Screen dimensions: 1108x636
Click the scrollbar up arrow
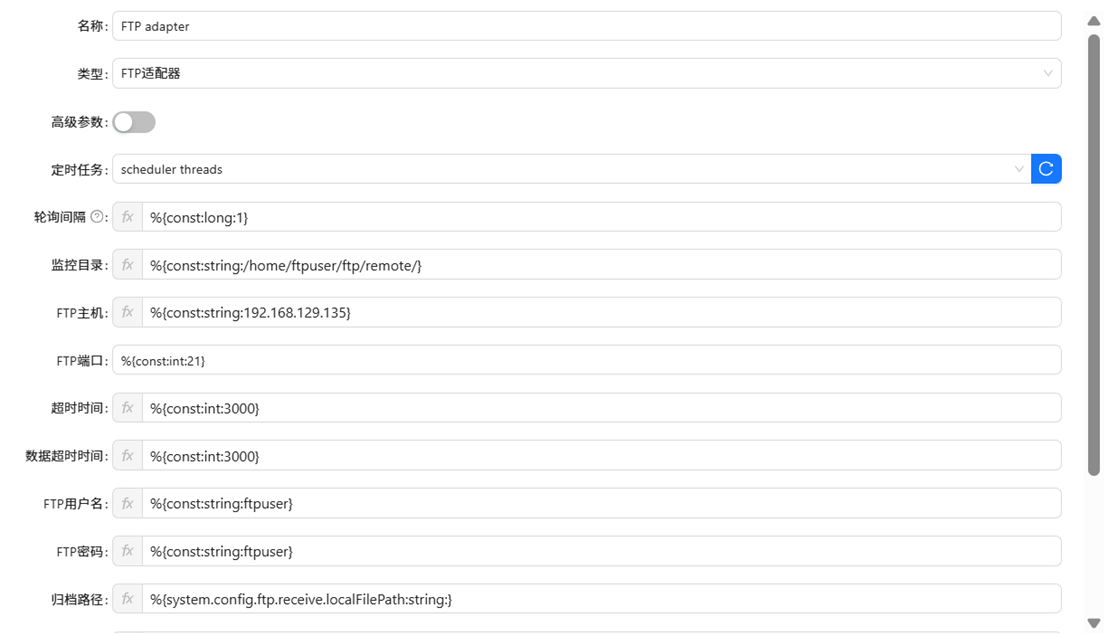click(1094, 20)
